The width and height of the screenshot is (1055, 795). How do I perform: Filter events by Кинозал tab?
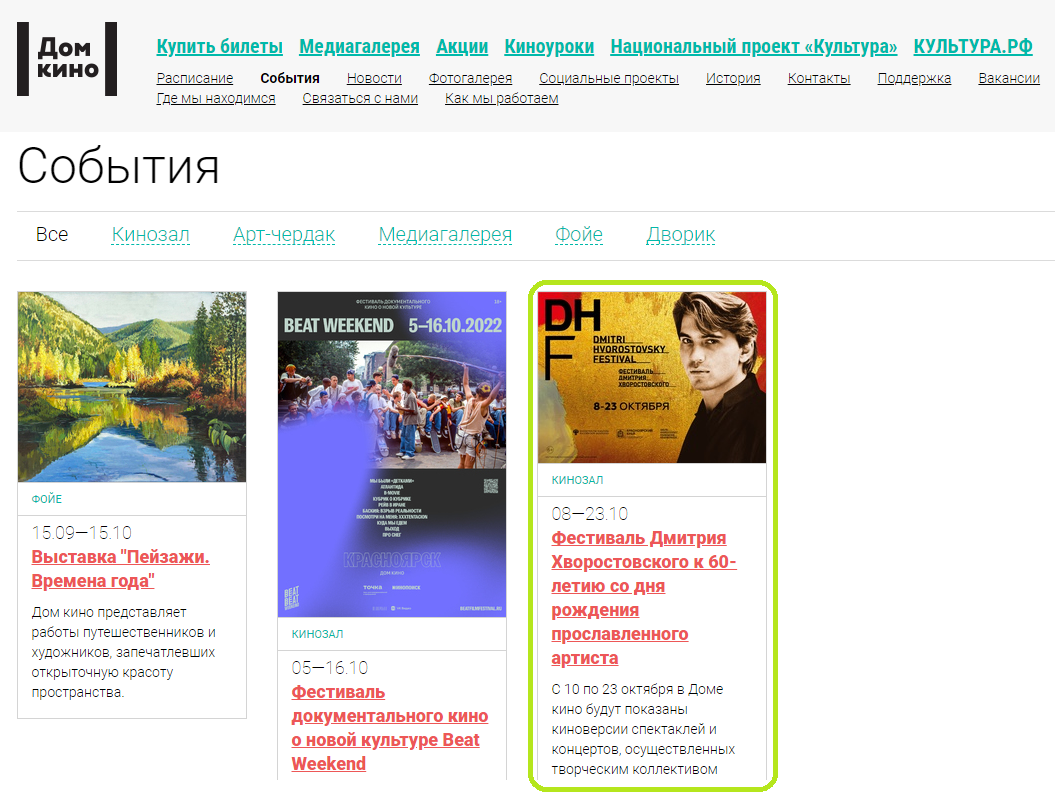pyautogui.click(x=150, y=235)
